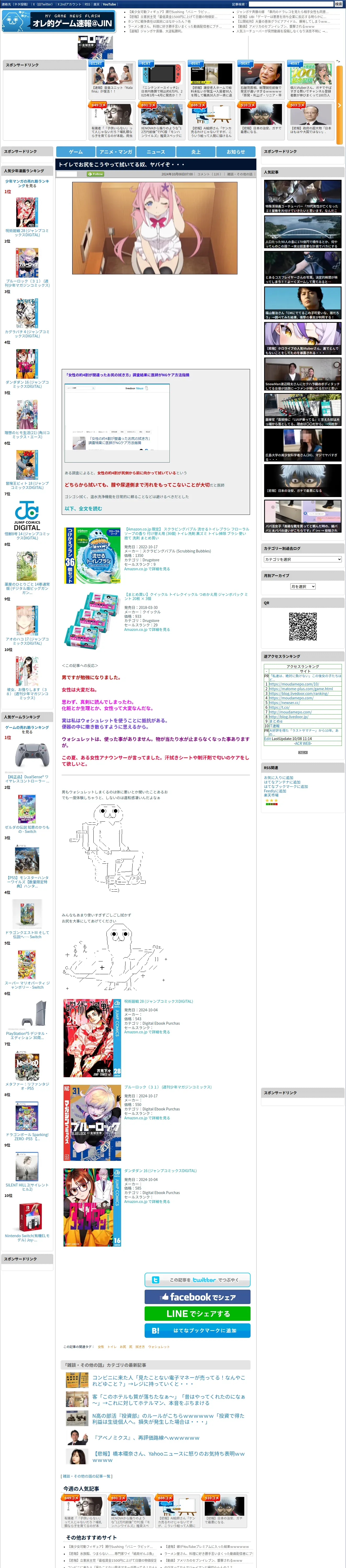Open the ニュース navigation tab
Image resolution: width=346 pixels, height=1568 pixels.
(x=155, y=152)
